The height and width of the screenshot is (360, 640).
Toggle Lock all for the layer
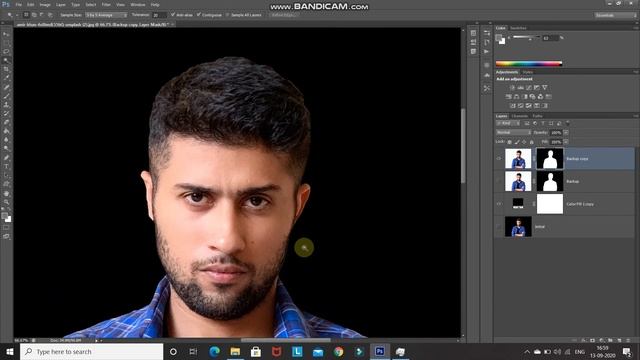coord(531,142)
